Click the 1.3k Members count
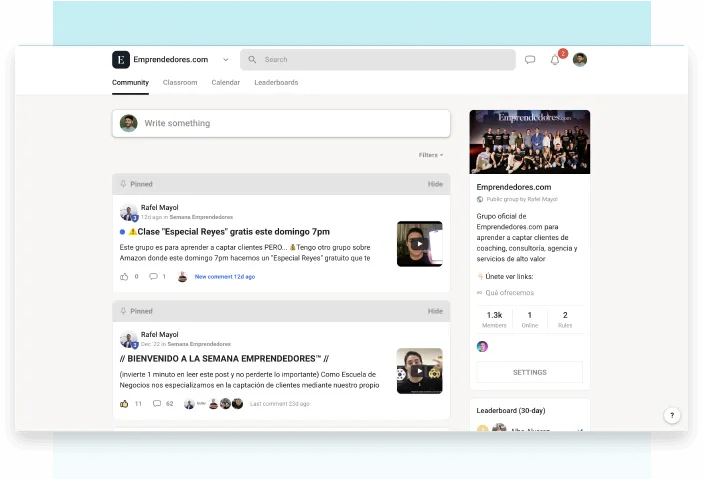704x479 pixels. tap(494, 319)
